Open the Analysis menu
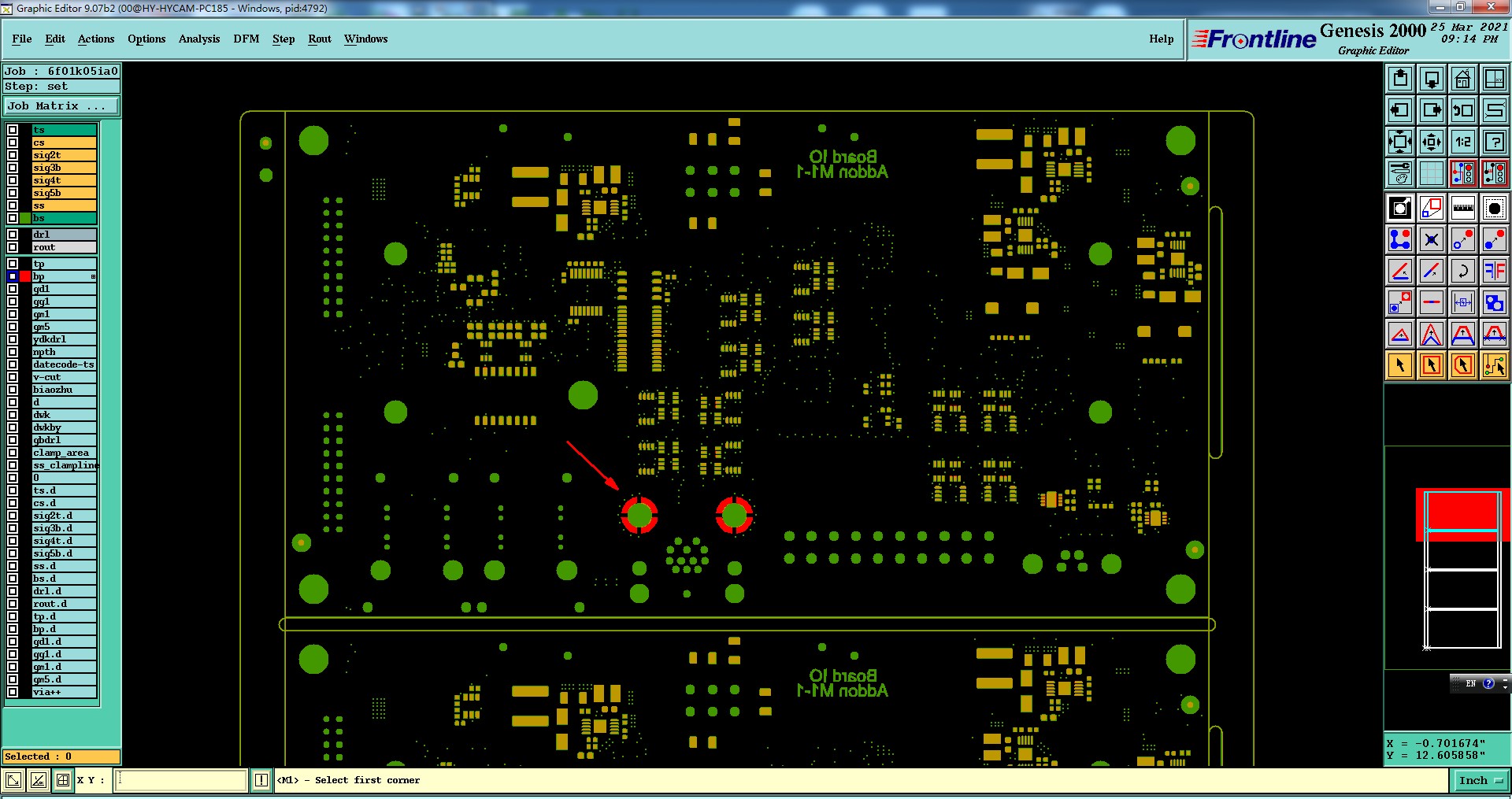 click(x=199, y=39)
